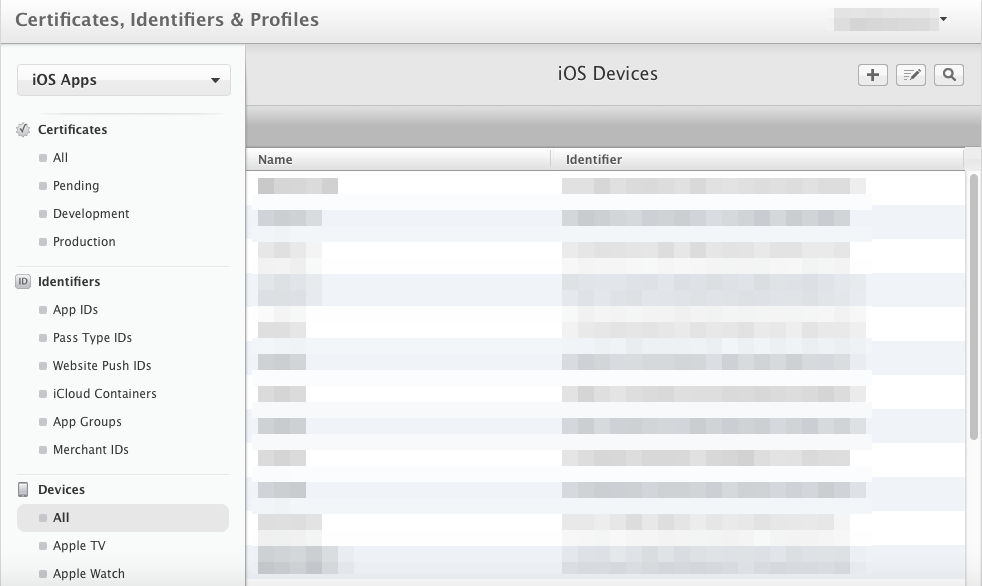Open Production certificates

pyautogui.click(x=84, y=242)
